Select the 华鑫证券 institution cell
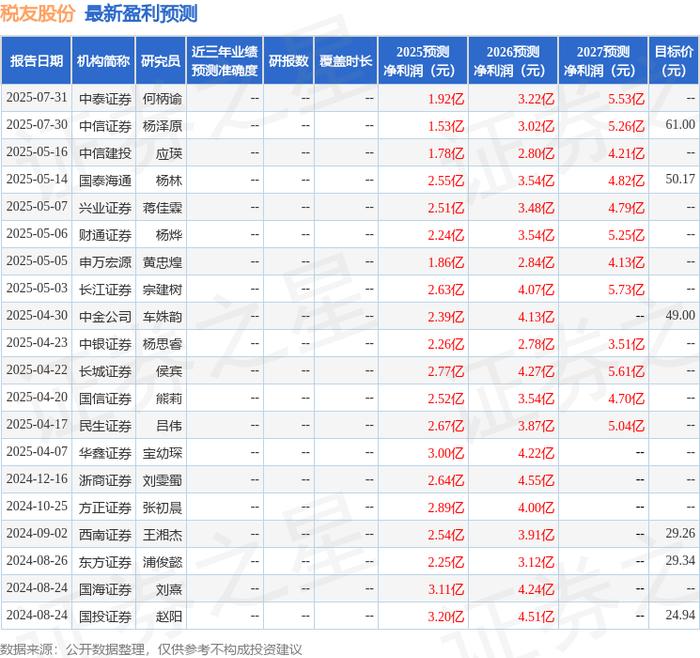Screen dimensions: 700x658 click(105, 453)
